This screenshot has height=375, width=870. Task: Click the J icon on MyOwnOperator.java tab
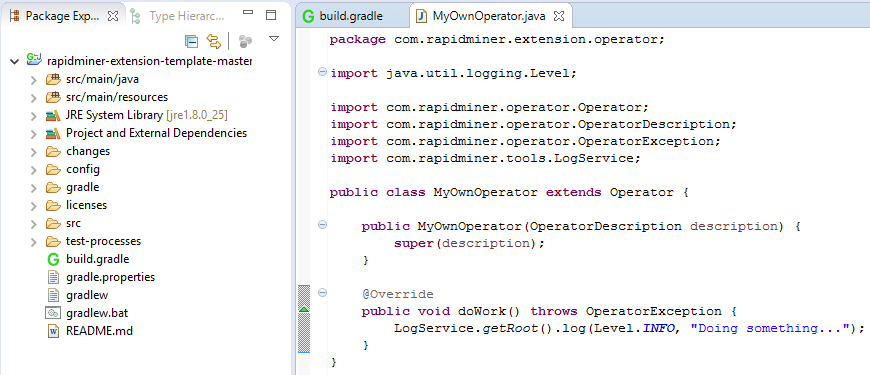(x=421, y=16)
